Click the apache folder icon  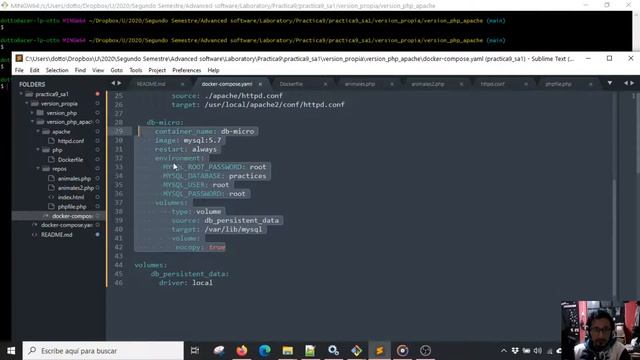click(46, 132)
